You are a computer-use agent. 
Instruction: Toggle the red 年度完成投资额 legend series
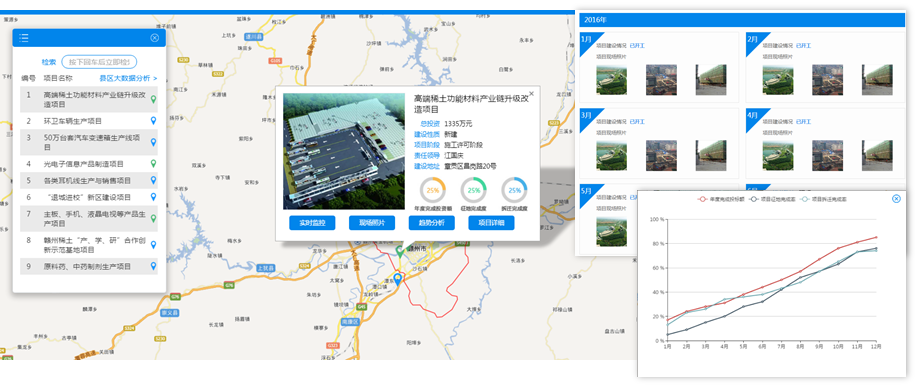click(x=720, y=199)
